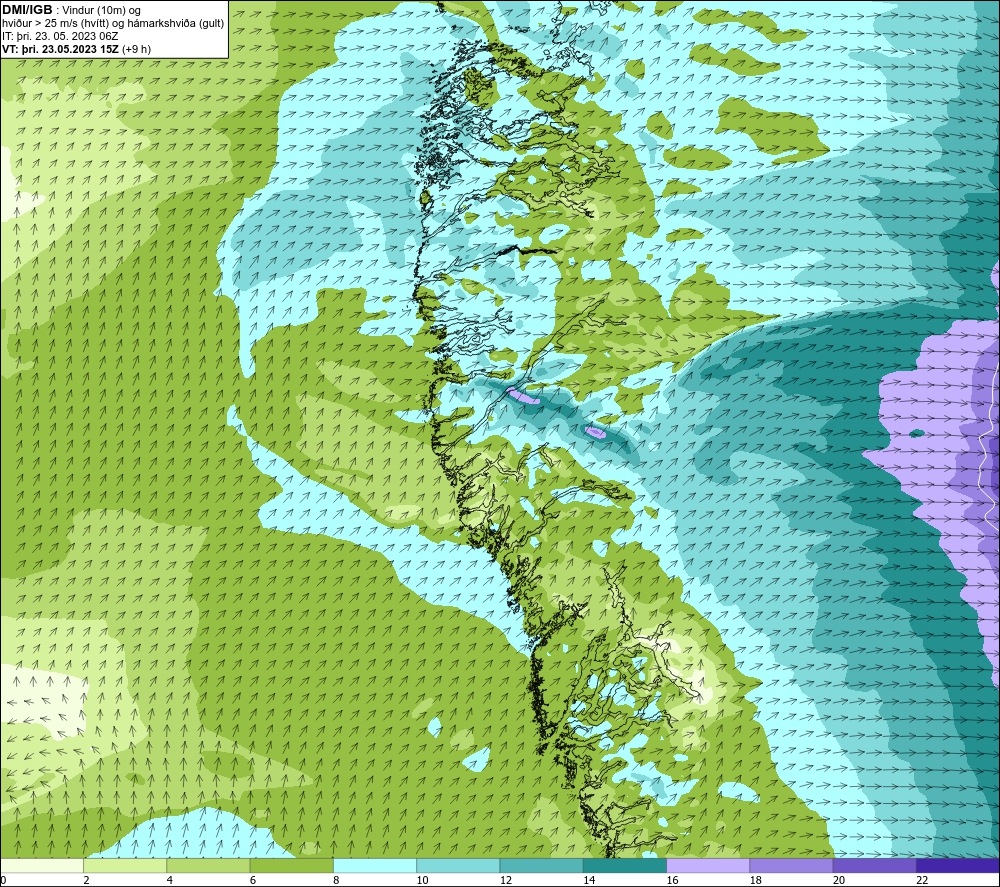
Task: Click the 0-2 m/s pale legend swatch
Action: click(x=41, y=865)
